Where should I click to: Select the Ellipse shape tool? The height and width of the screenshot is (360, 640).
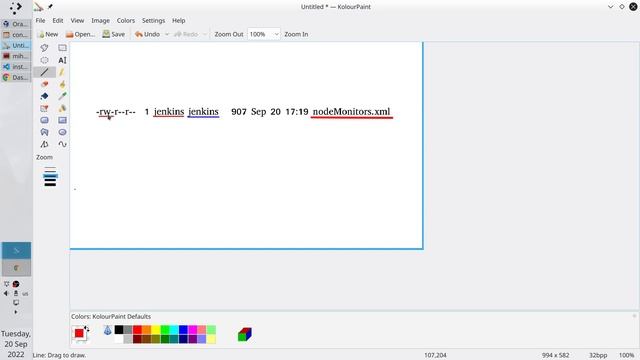click(62, 132)
